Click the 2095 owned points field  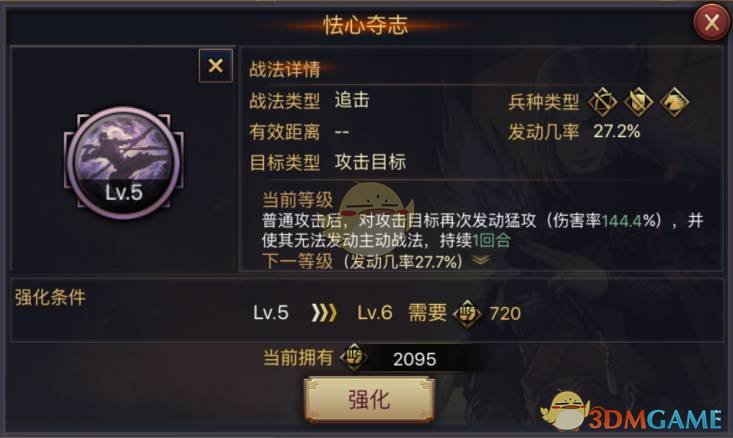414,359
